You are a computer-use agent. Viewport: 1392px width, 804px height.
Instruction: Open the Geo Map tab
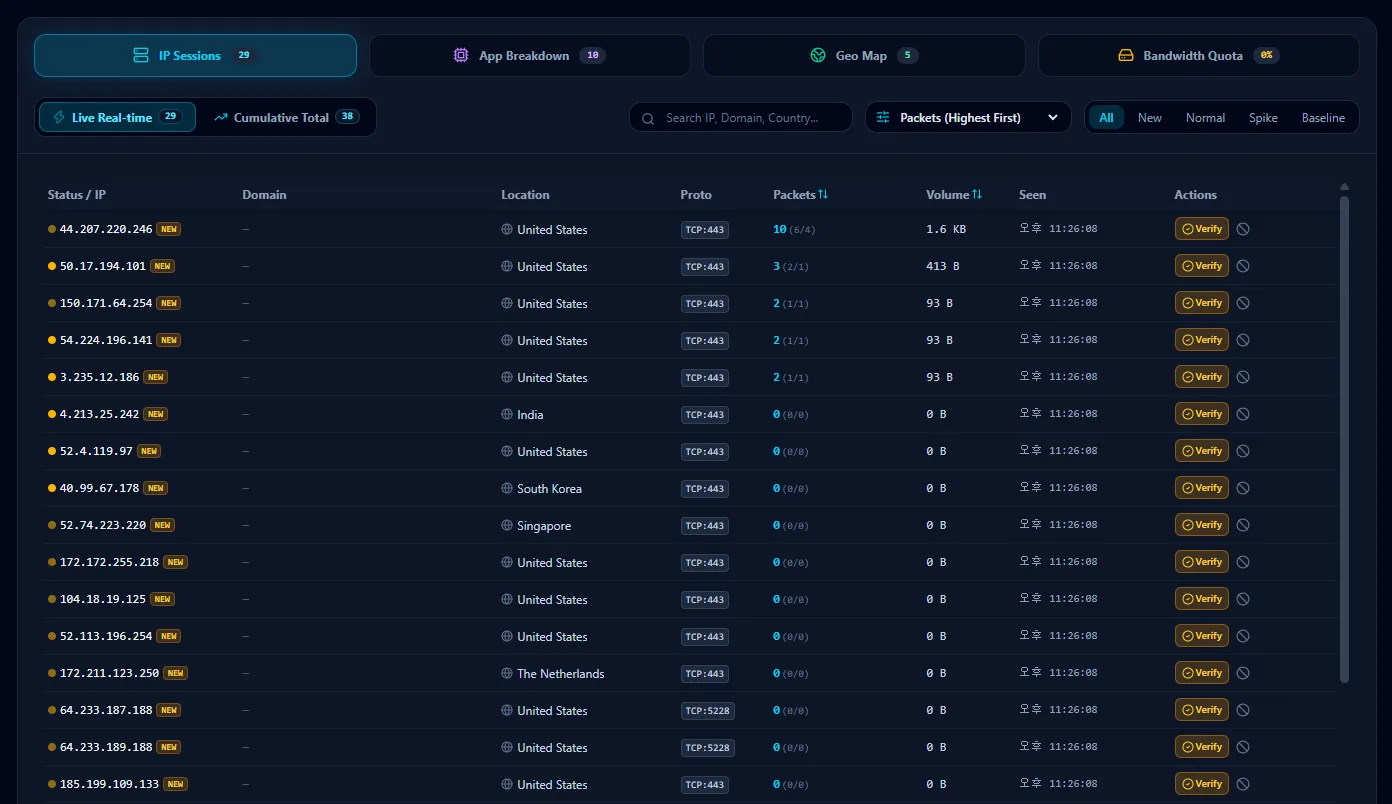(864, 55)
